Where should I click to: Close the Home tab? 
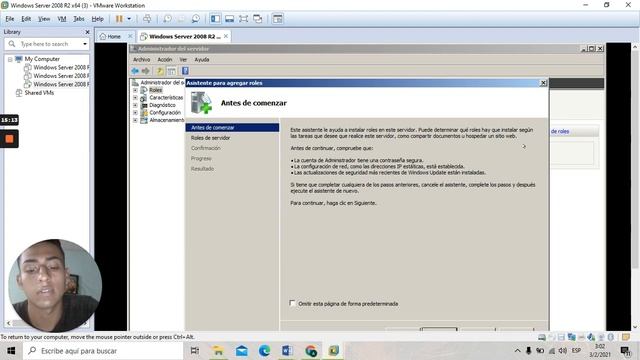coord(130,36)
